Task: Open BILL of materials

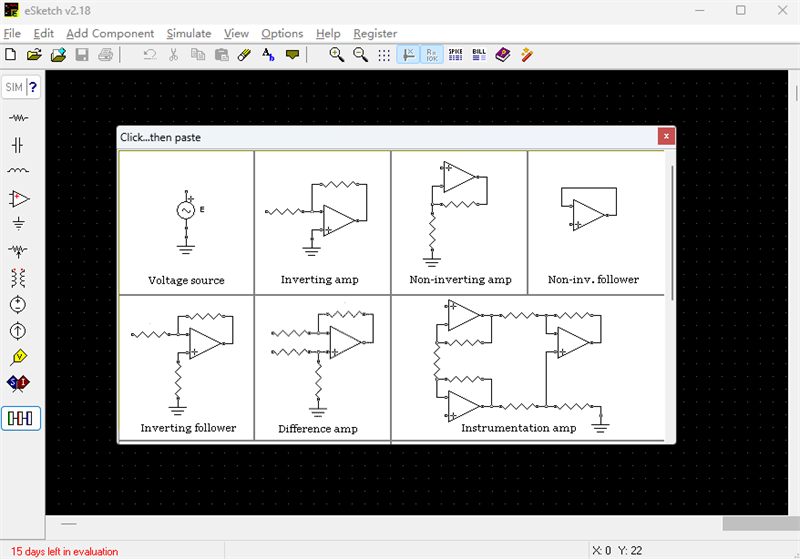Action: point(479,55)
